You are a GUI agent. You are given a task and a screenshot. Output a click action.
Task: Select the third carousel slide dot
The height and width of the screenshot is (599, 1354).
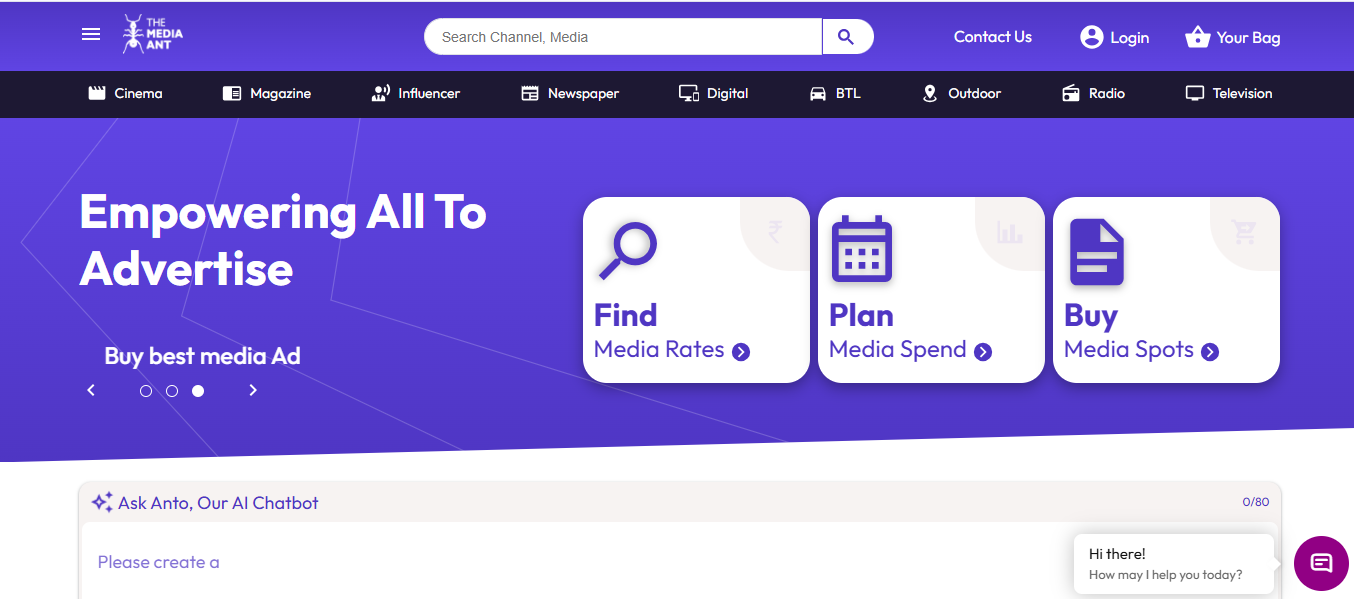tap(198, 391)
